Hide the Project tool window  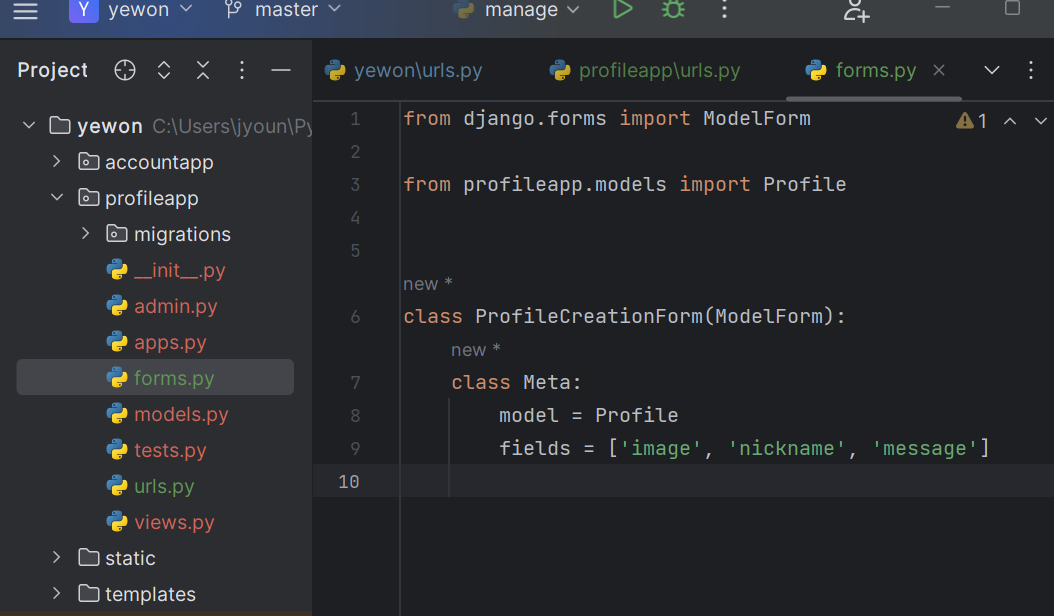281,70
